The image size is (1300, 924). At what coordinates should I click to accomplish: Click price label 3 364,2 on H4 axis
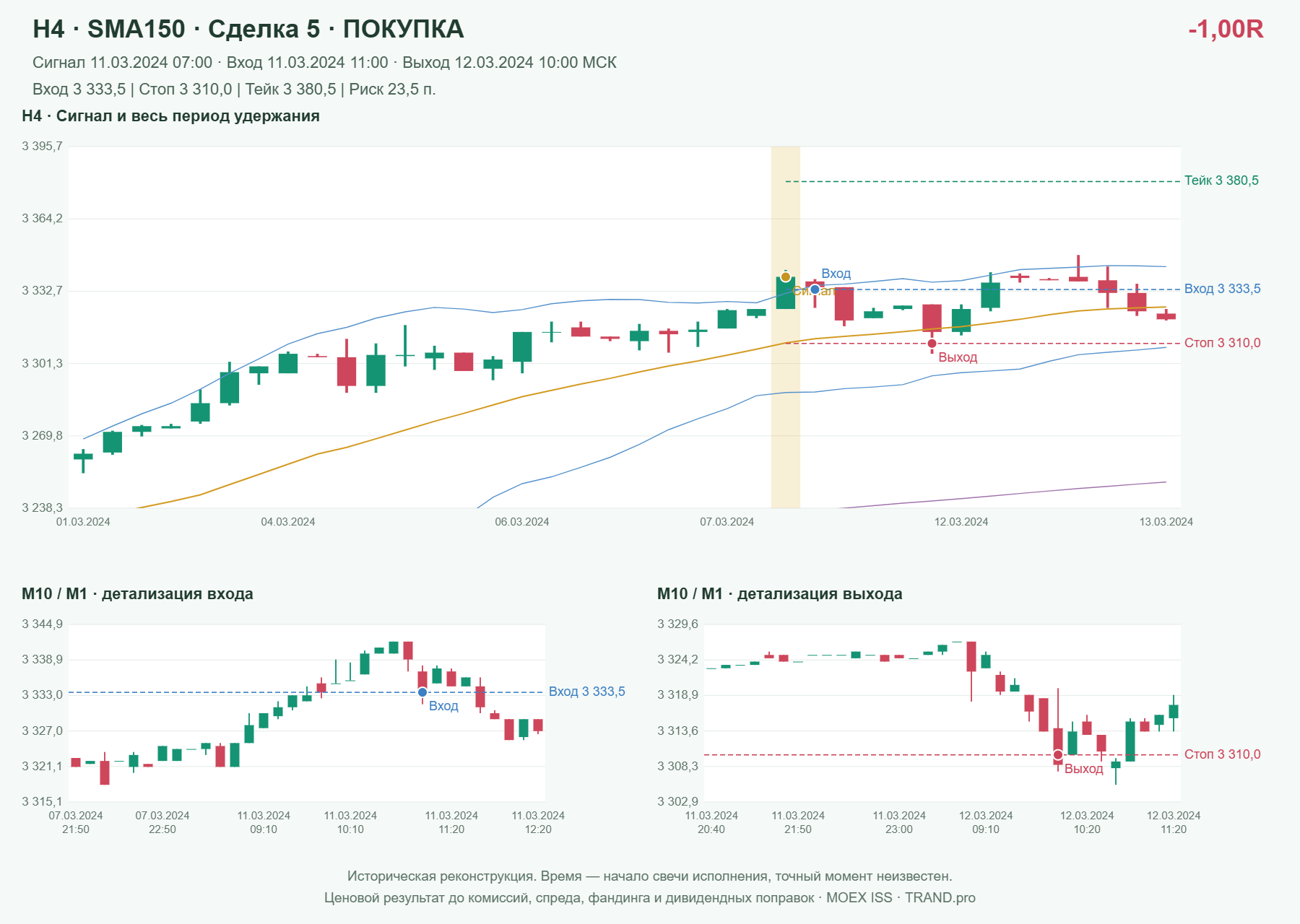click(x=42, y=219)
